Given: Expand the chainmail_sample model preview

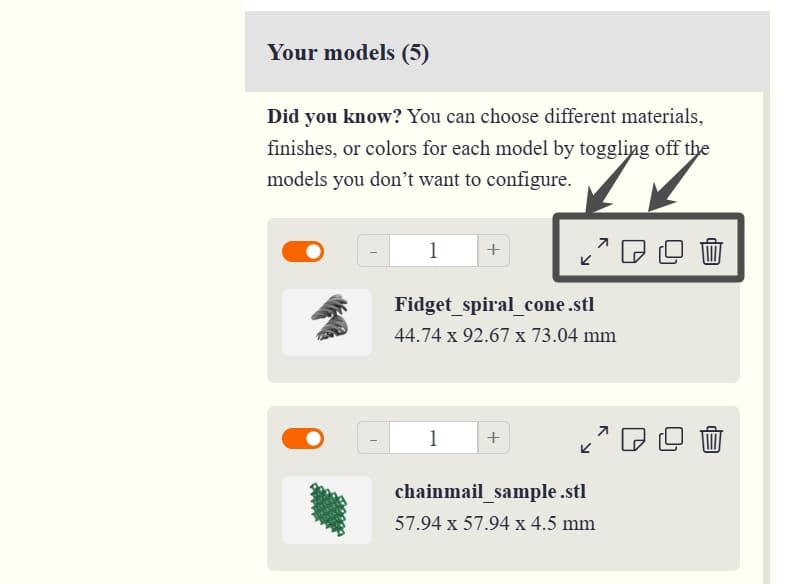Looking at the screenshot, I should (594, 438).
